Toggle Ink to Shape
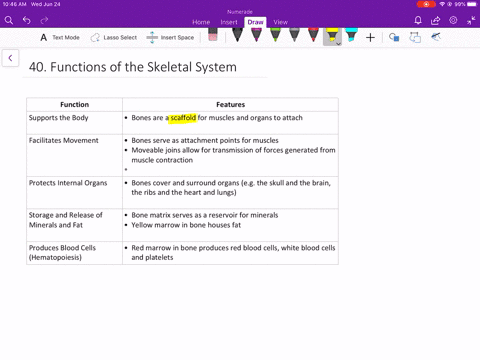 point(415,37)
